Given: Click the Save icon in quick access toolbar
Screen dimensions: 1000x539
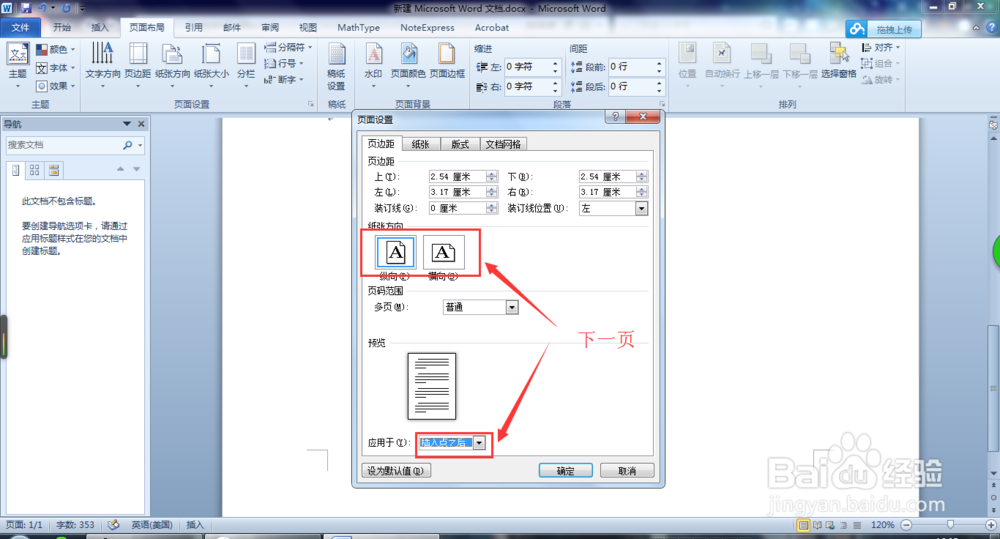Looking at the screenshot, I should 26,8.
